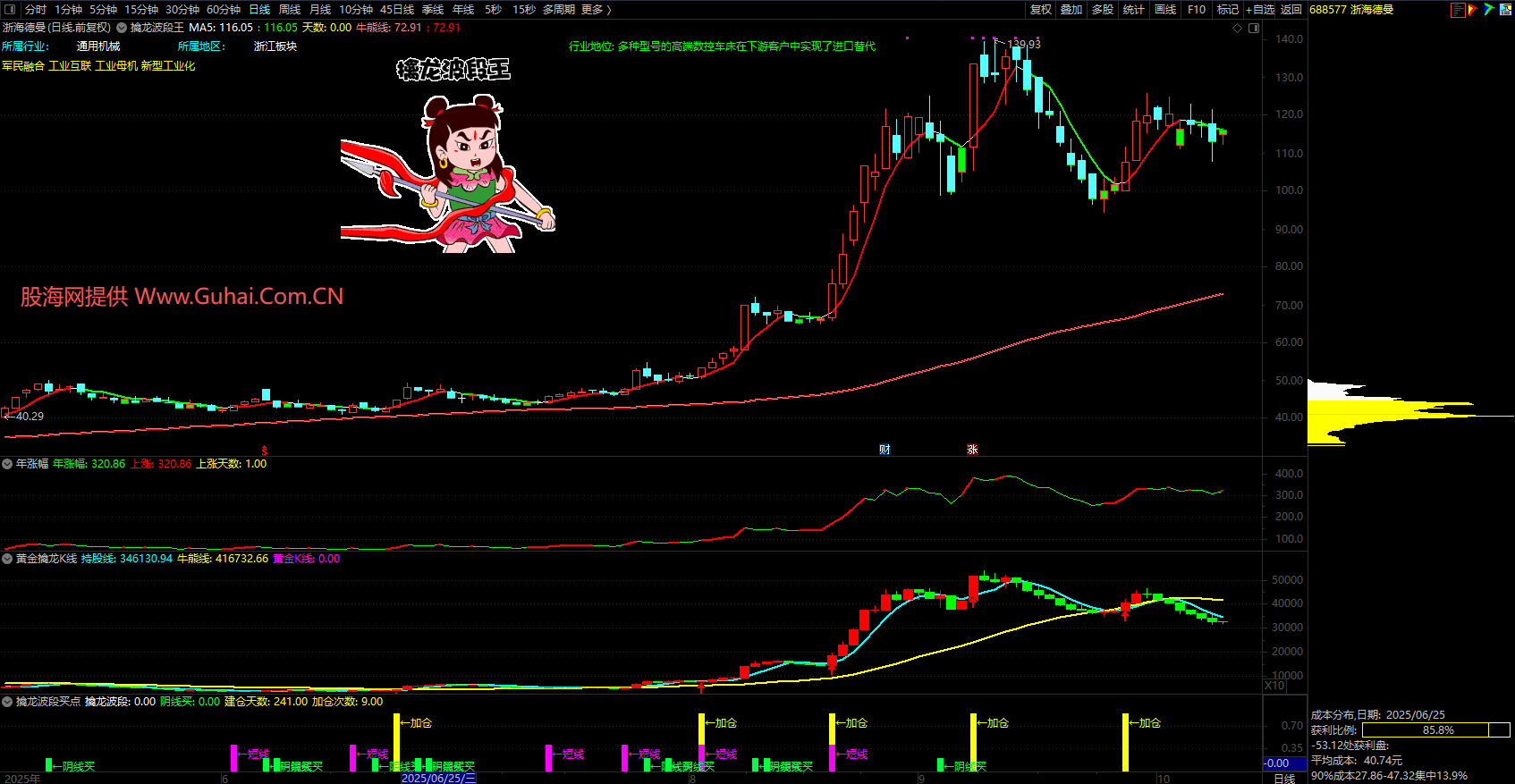Click the red 涨 marker on the chart
The height and width of the screenshot is (784, 1515).
click(x=972, y=450)
